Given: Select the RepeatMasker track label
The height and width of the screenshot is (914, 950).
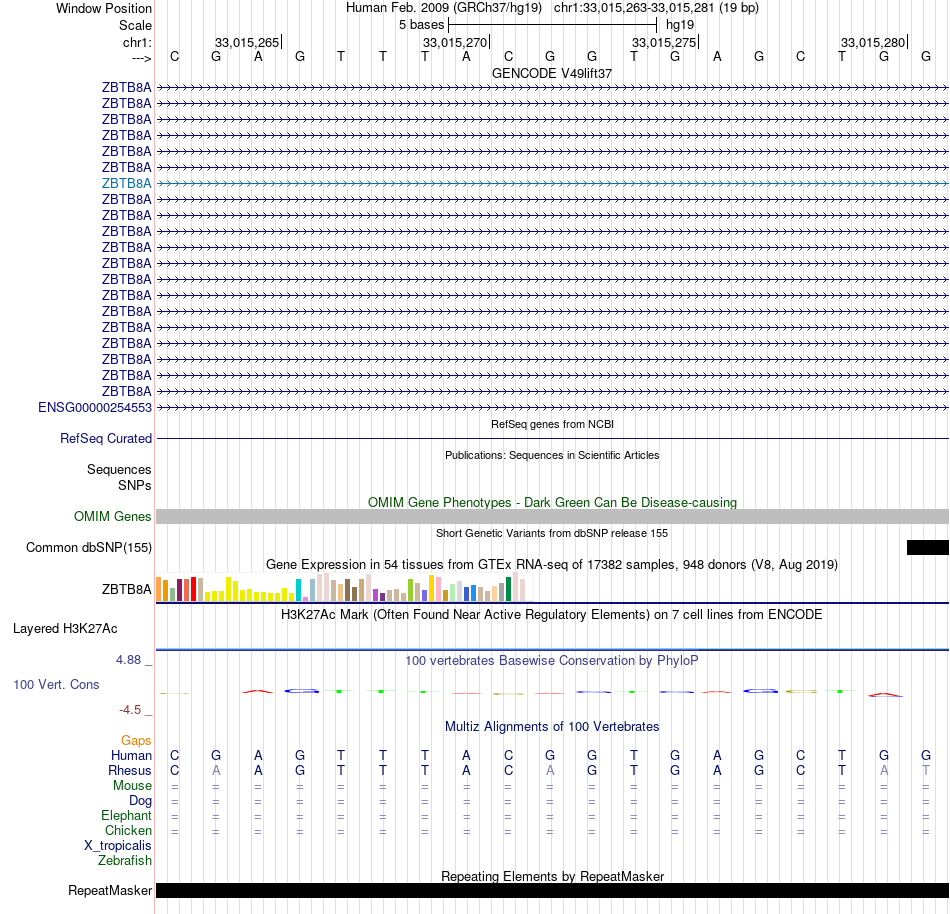Looking at the screenshot, I should pyautogui.click(x=110, y=890).
